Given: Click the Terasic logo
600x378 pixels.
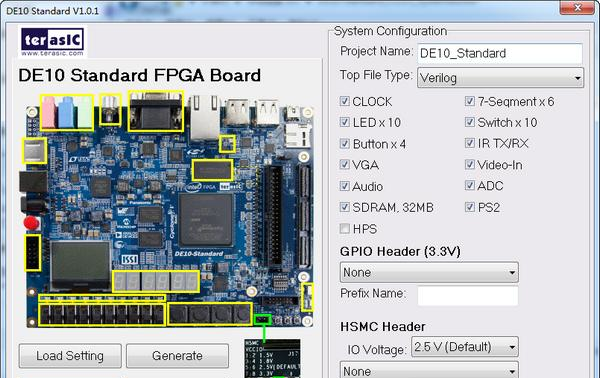Looking at the screenshot, I should (52, 41).
